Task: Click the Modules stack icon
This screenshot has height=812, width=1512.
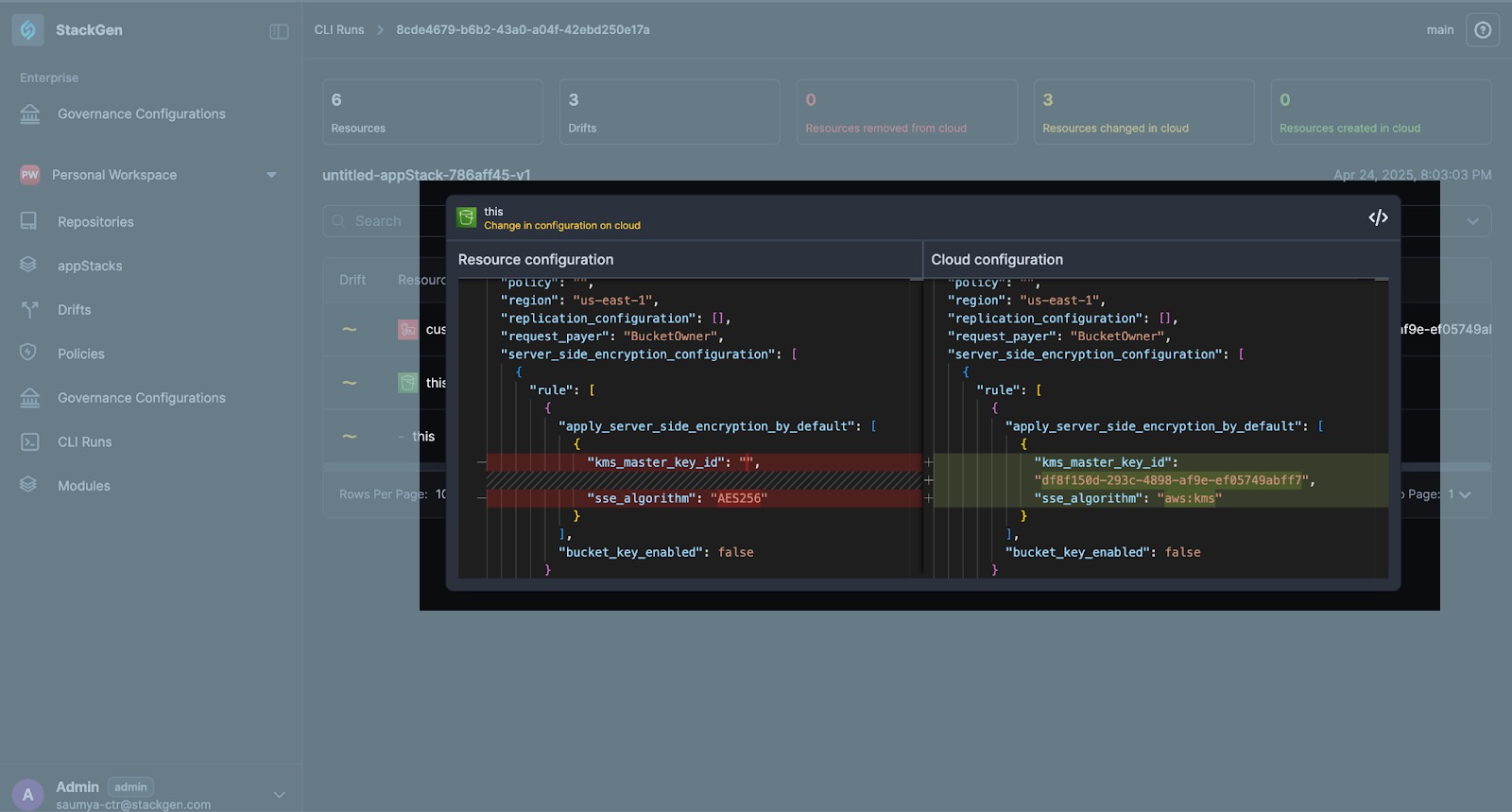Action: pos(29,485)
